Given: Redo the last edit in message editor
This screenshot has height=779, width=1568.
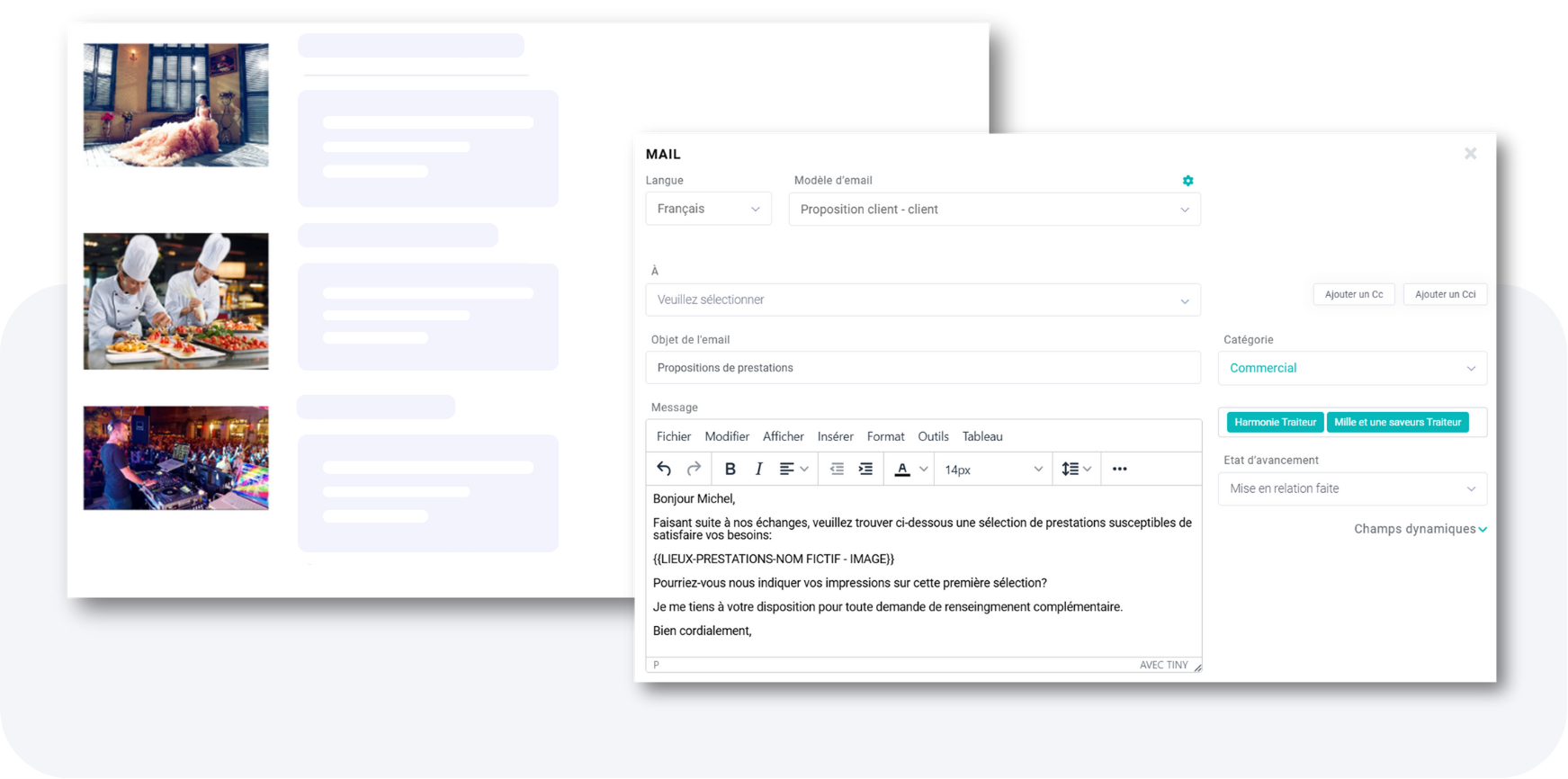Looking at the screenshot, I should point(694,469).
